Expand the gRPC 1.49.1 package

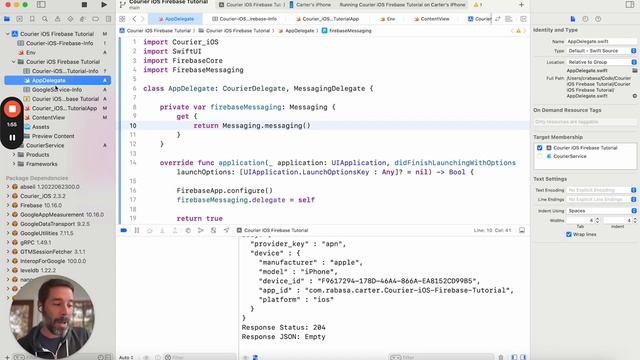pos(7,242)
